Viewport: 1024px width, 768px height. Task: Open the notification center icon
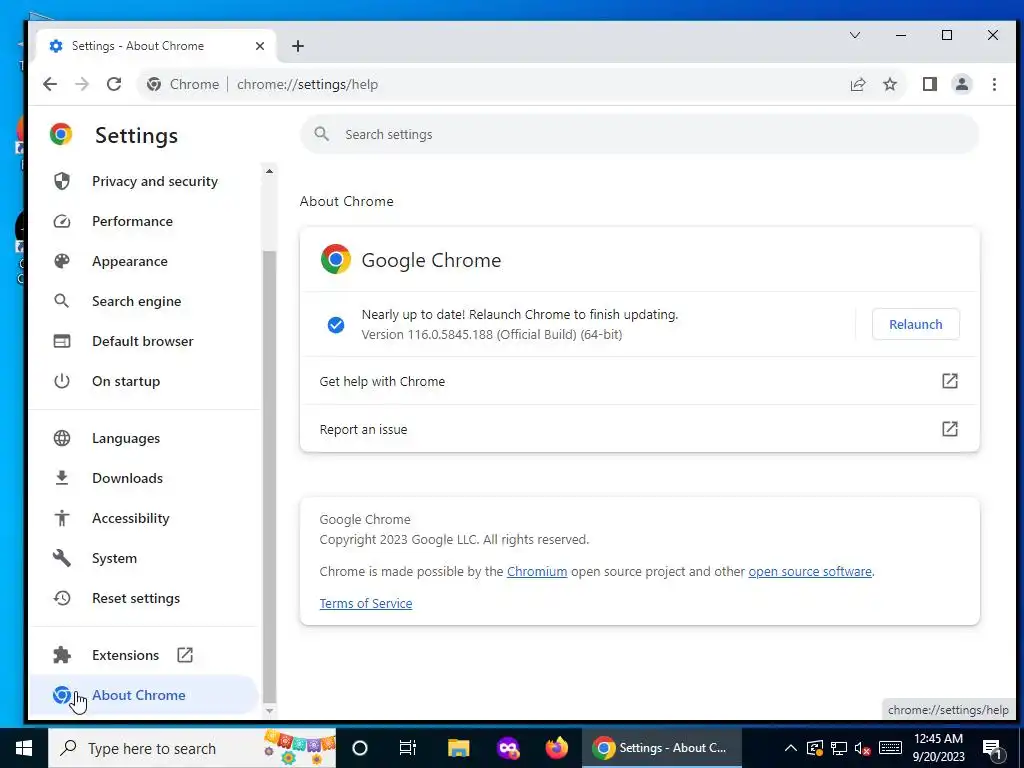pos(992,748)
